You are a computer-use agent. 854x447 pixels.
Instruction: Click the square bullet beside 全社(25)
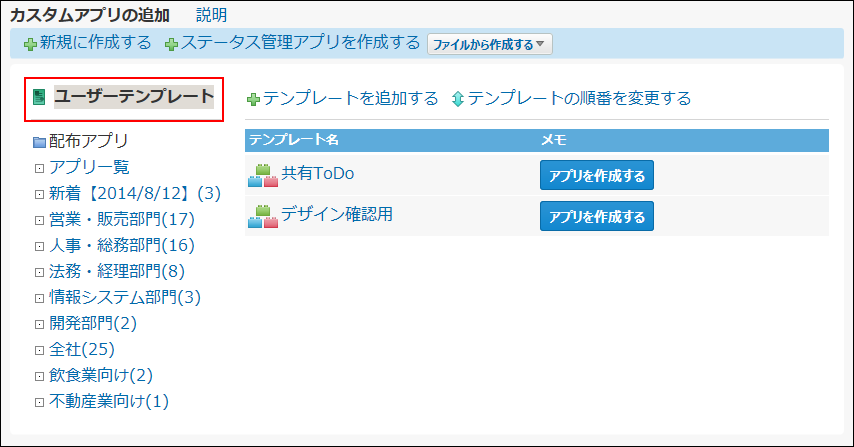tap(39, 351)
